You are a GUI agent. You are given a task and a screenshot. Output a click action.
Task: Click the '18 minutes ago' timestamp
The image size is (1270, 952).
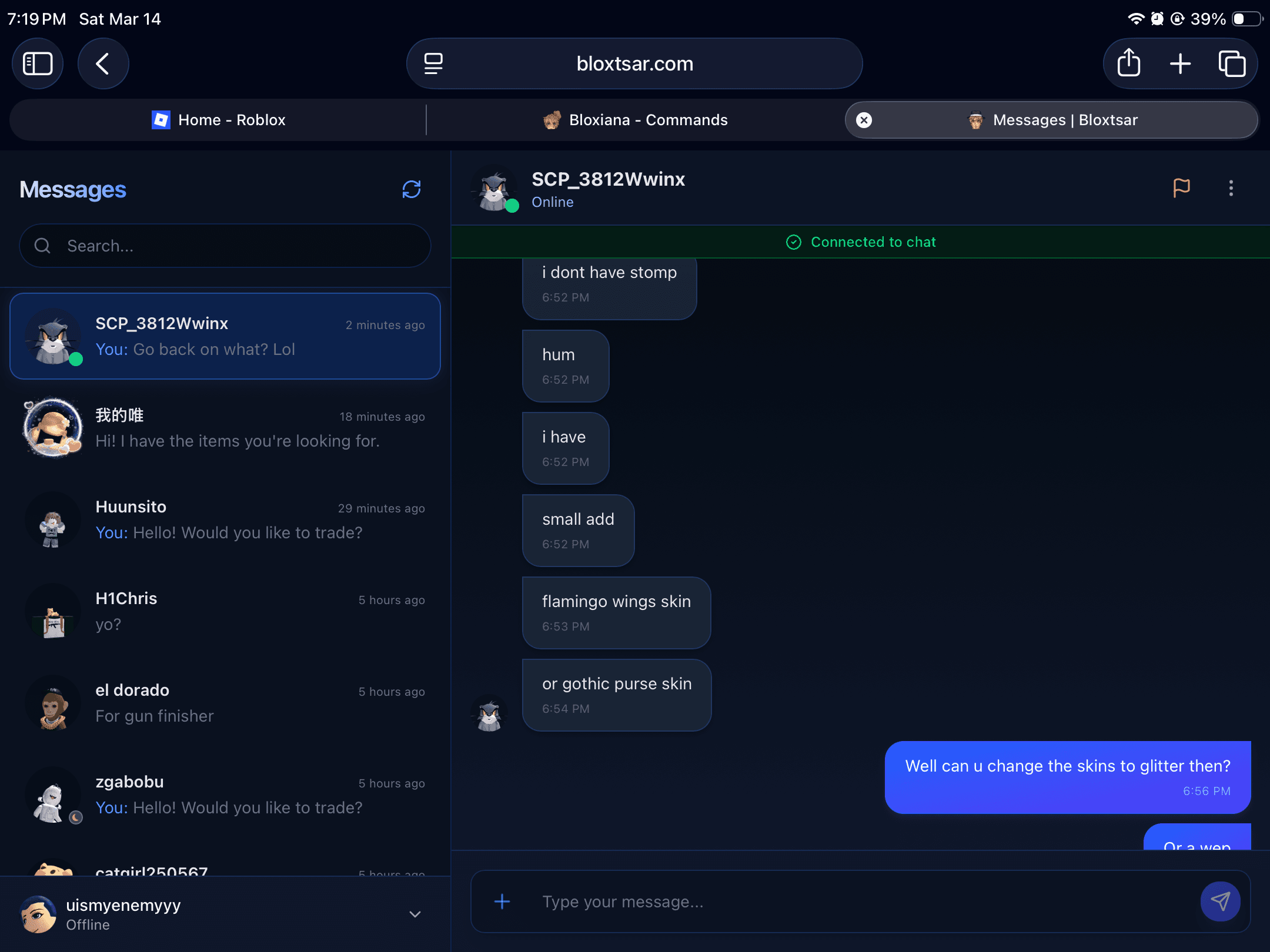(x=382, y=417)
